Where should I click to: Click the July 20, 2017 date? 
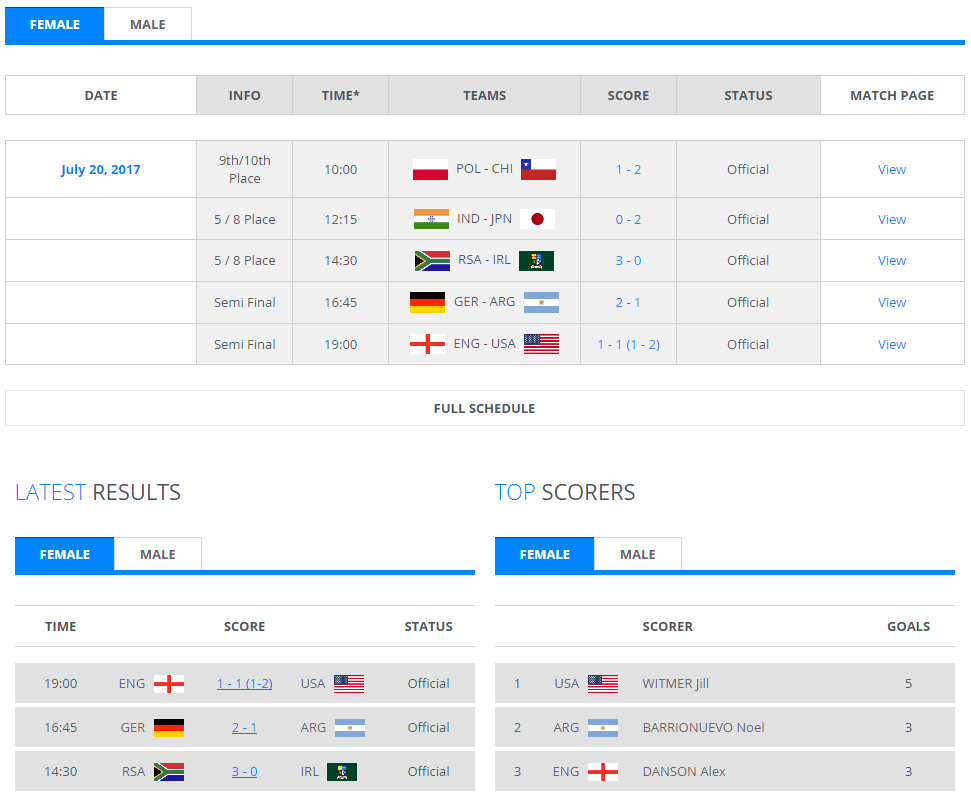101,169
